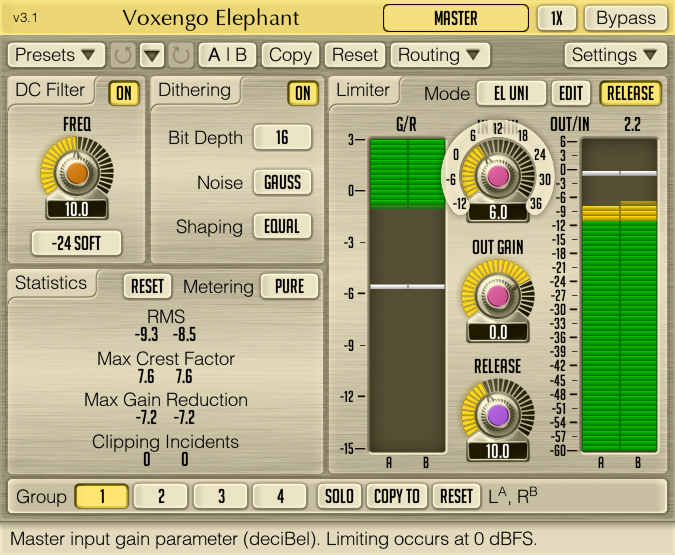Select channel Group 1
This screenshot has height=555, width=675.
pos(102,496)
